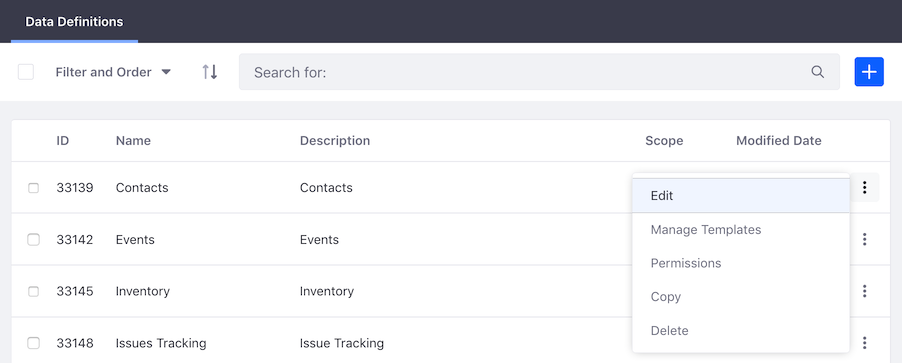Screen dimensions: 902x363
Task: Click ID value 33148
Action: coord(75,343)
